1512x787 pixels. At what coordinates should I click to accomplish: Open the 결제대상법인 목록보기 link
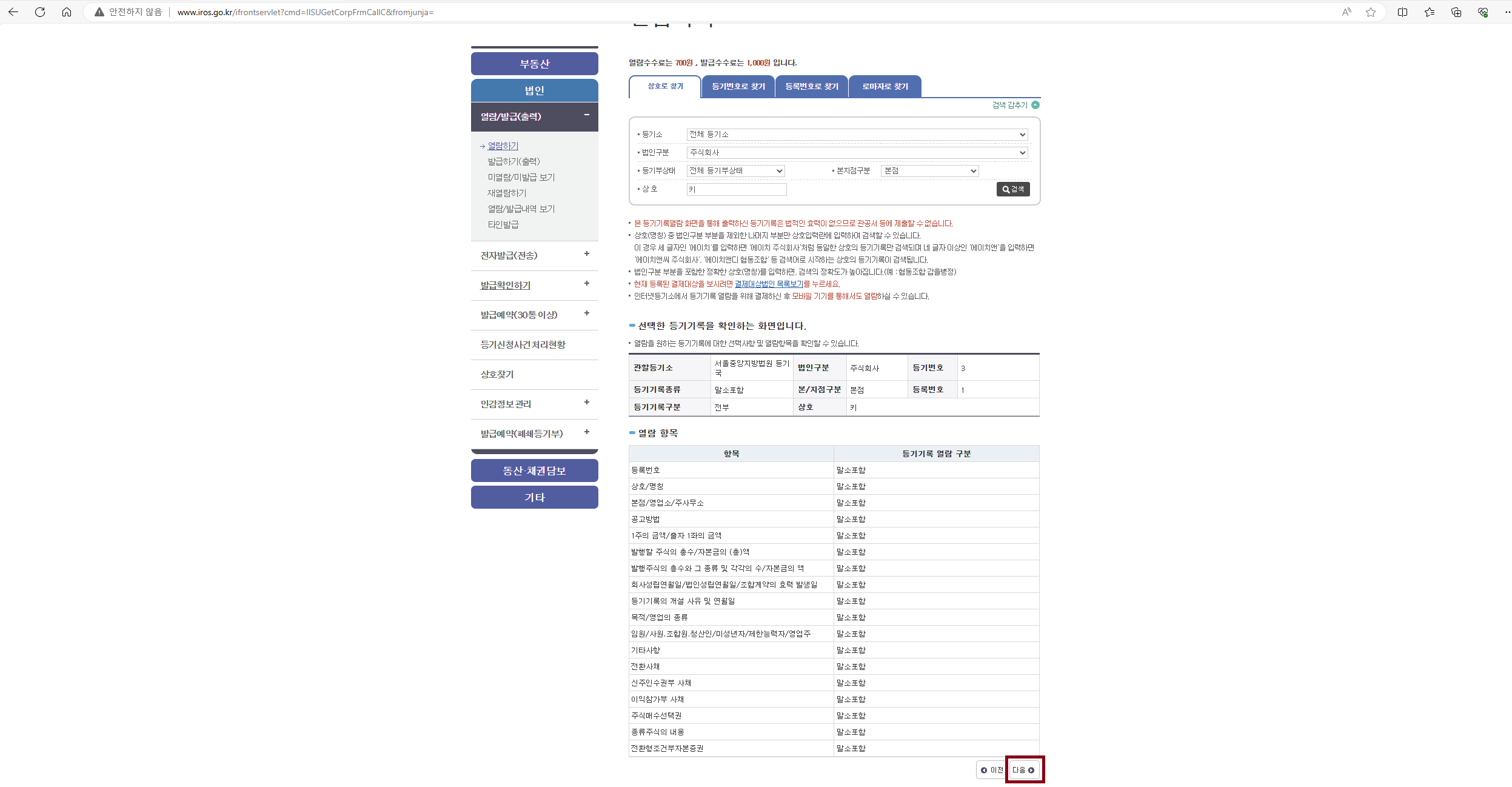coord(768,284)
